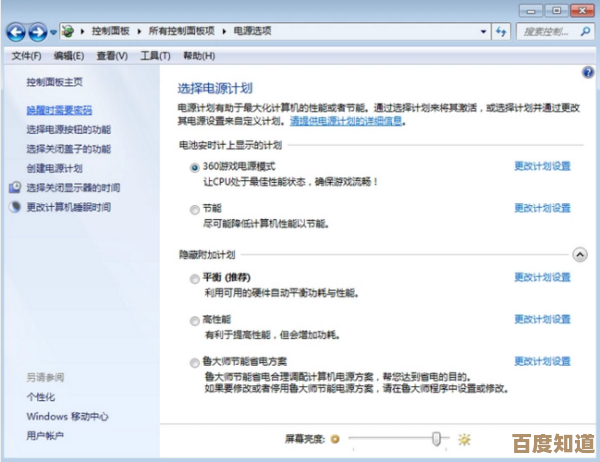This screenshot has height=462, width=600.
Task: Click the 尽可能降低计算机性能以节能 description
Action: point(266,224)
